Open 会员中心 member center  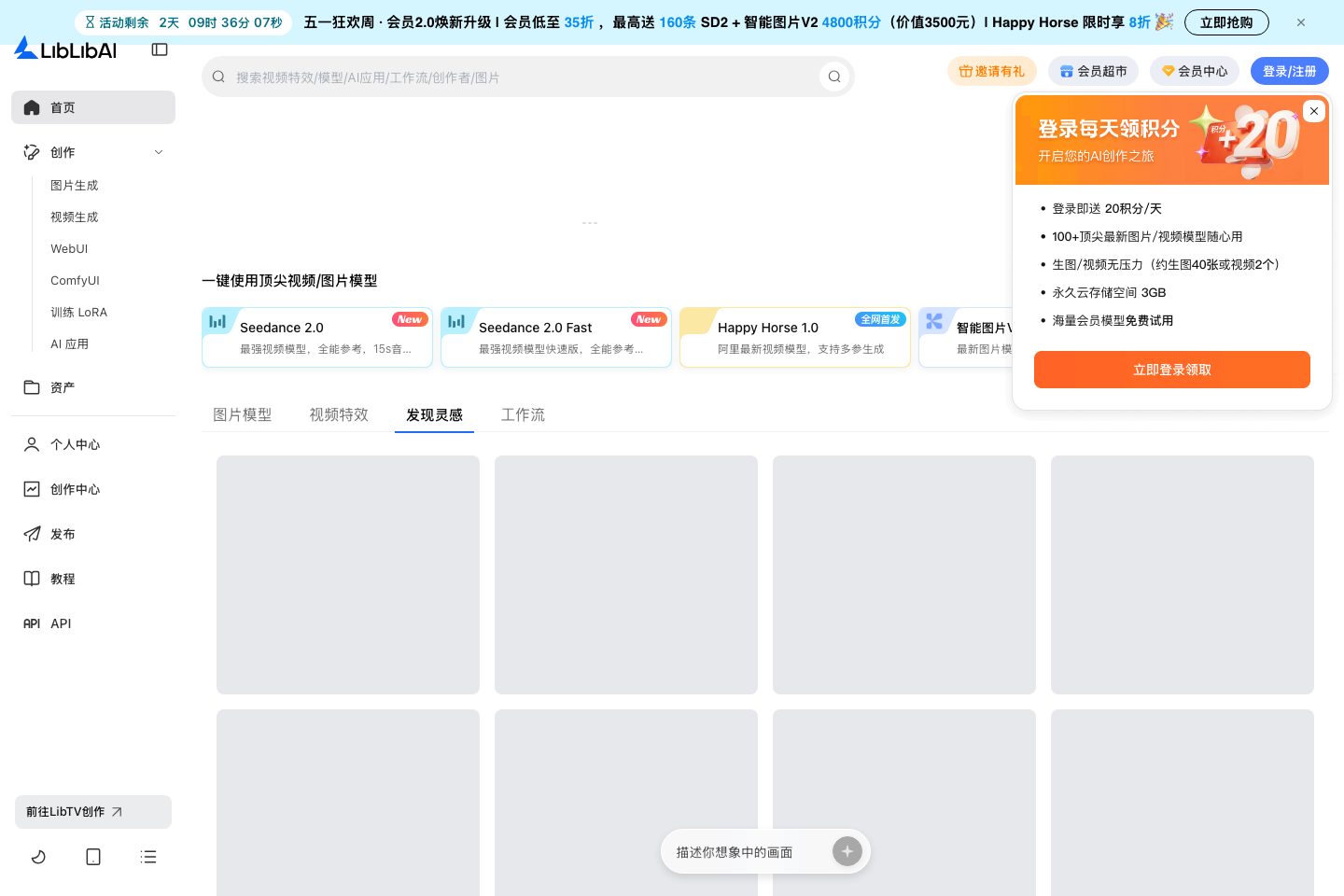1195,71
